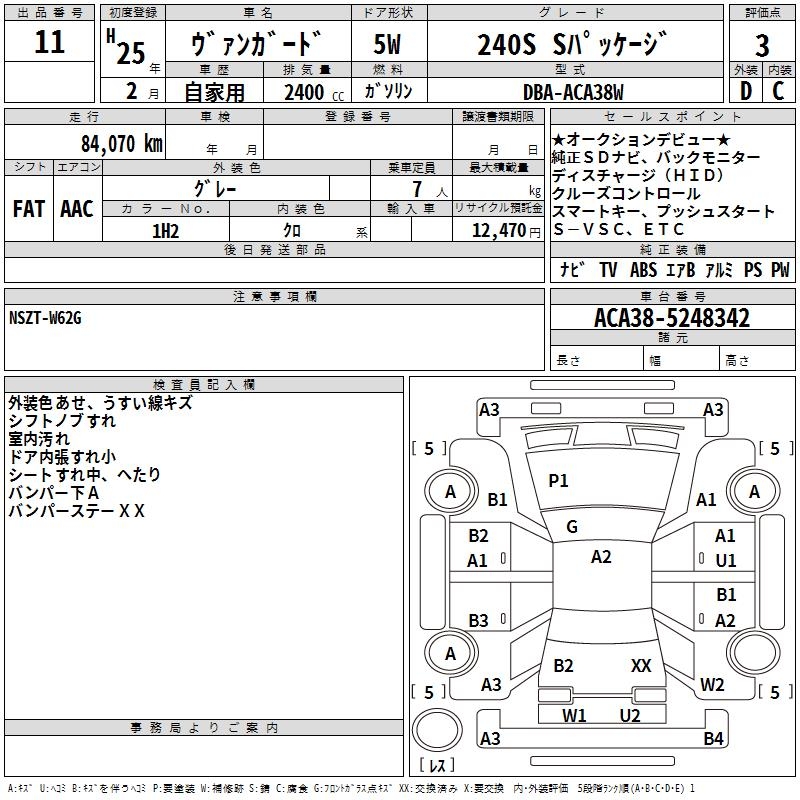
Task: Click the overall evaluation score 3
Action: point(762,45)
